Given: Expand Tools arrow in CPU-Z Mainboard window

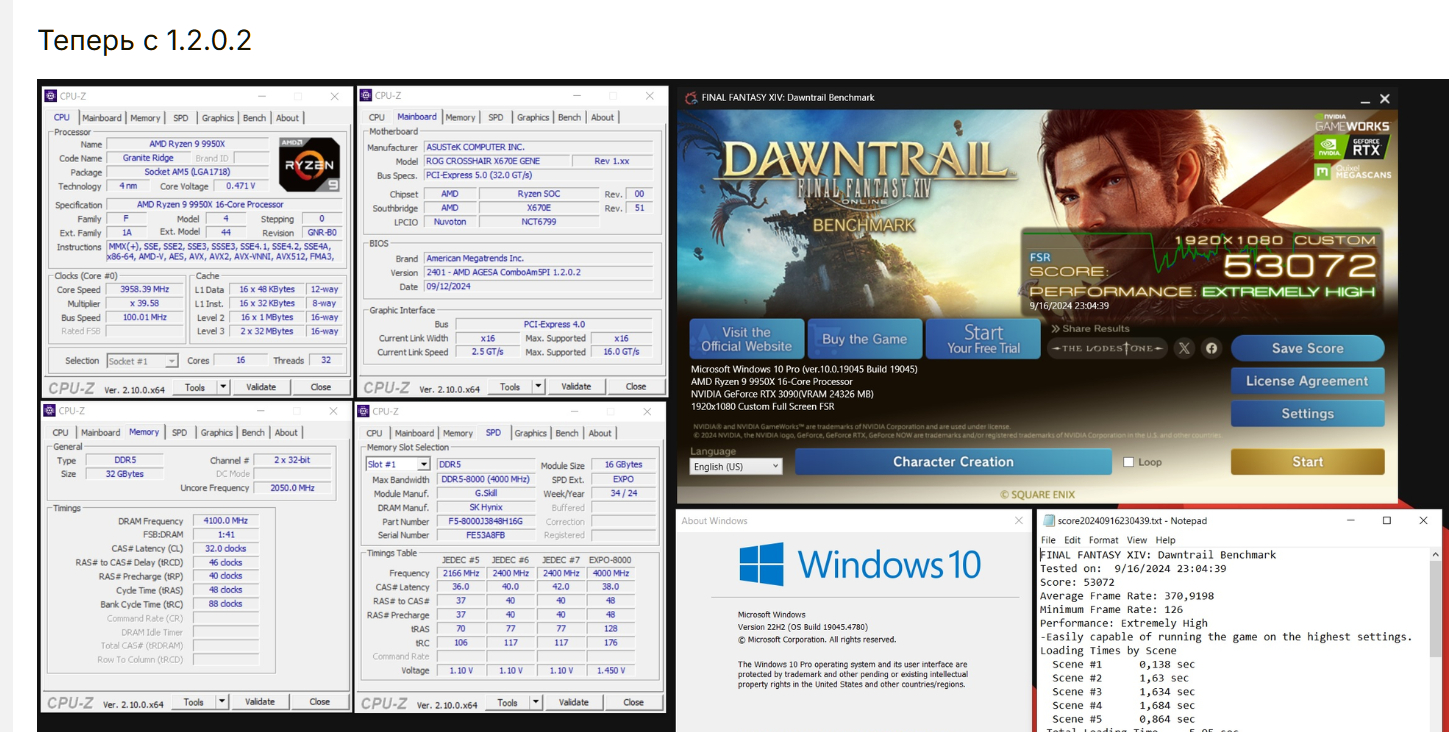Looking at the screenshot, I should pyautogui.click(x=538, y=387).
